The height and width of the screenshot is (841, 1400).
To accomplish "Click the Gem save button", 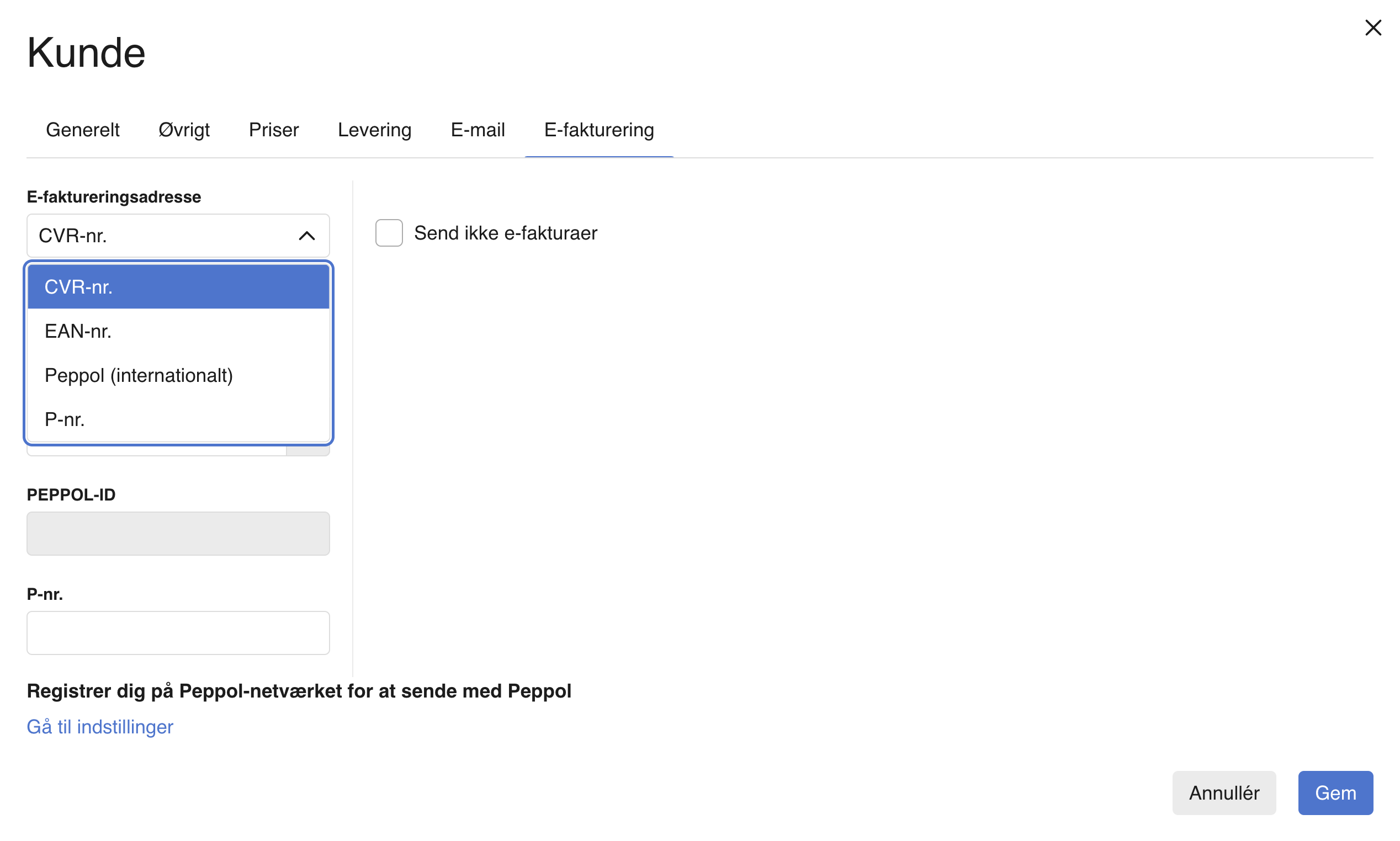I will coord(1335,792).
